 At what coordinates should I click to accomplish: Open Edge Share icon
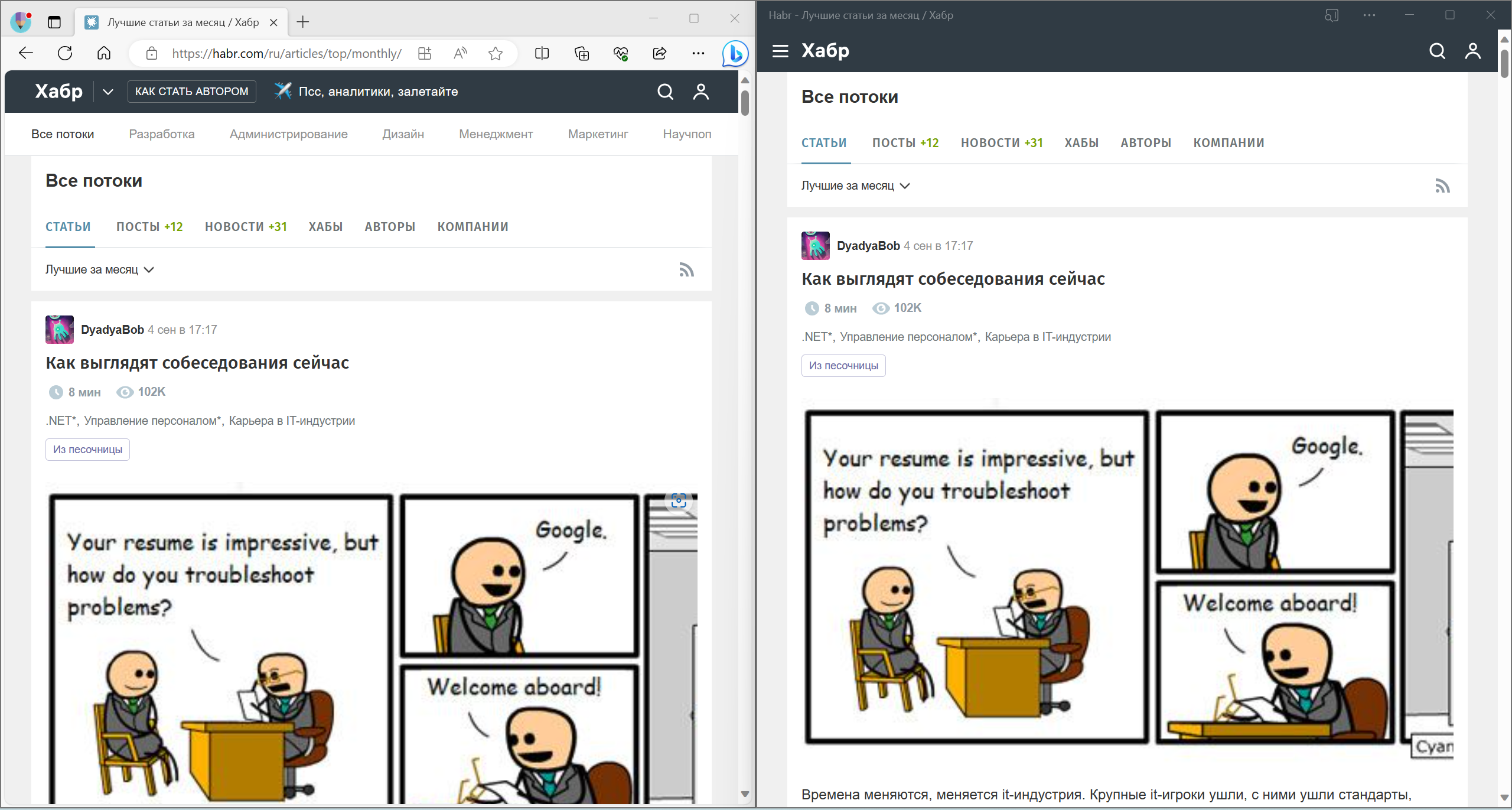point(660,54)
